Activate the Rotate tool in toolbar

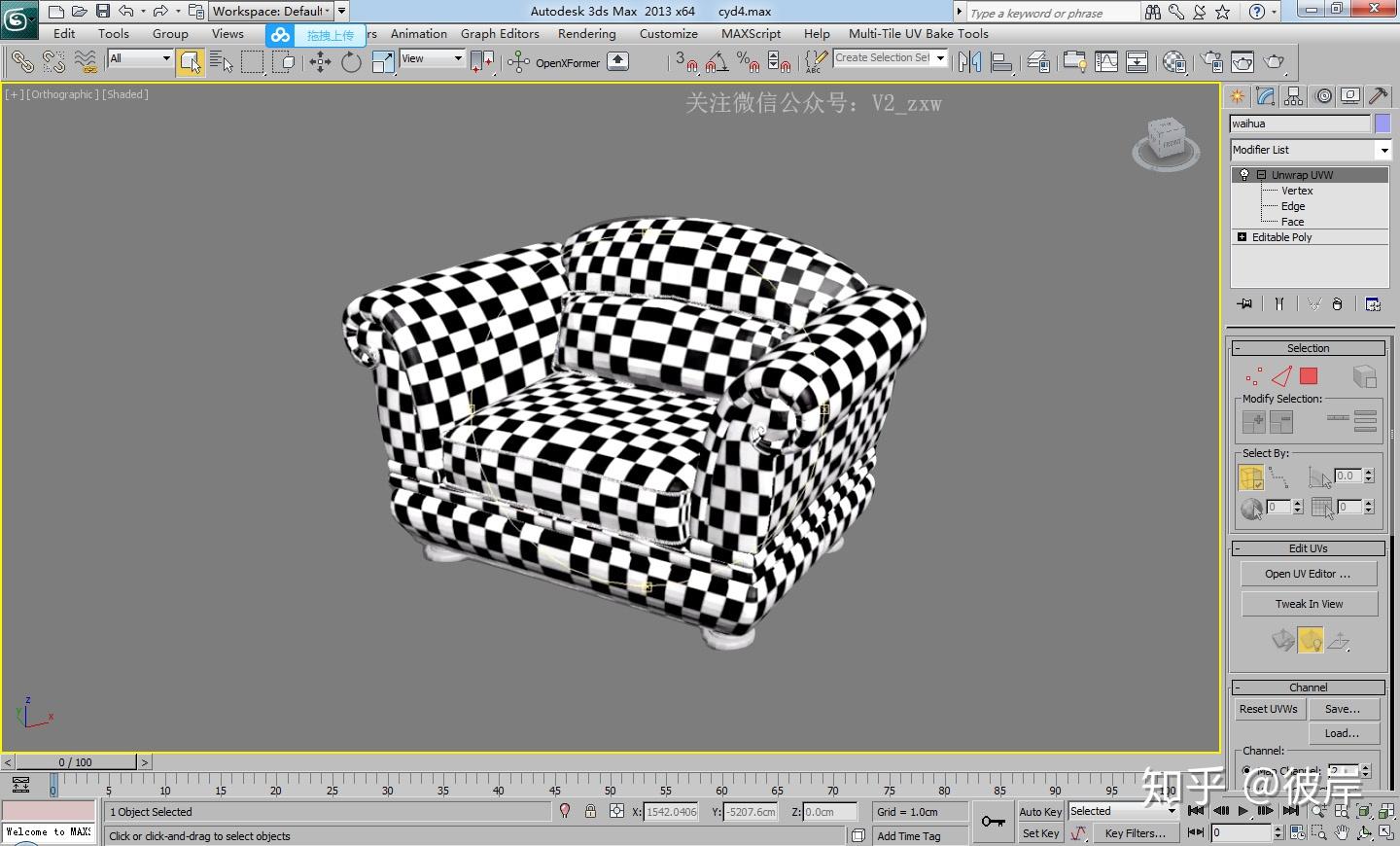[351, 62]
